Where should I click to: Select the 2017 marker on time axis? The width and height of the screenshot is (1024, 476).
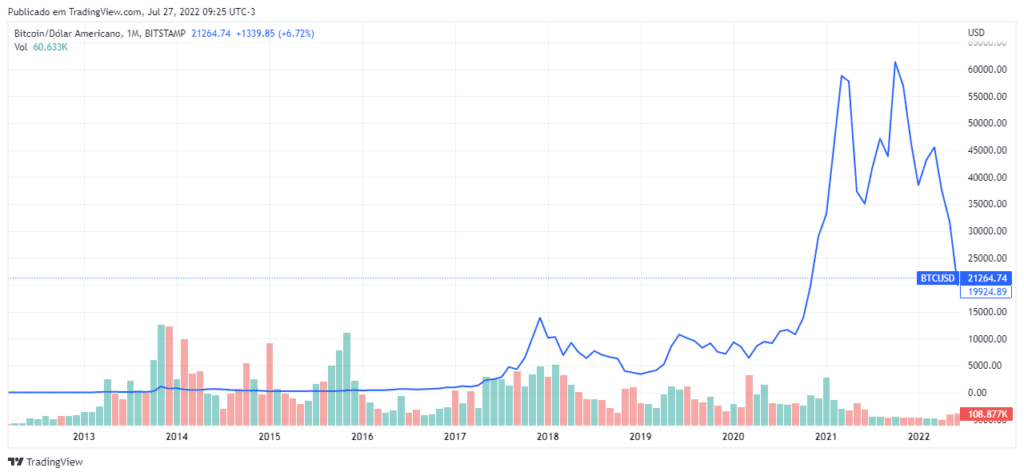[455, 437]
